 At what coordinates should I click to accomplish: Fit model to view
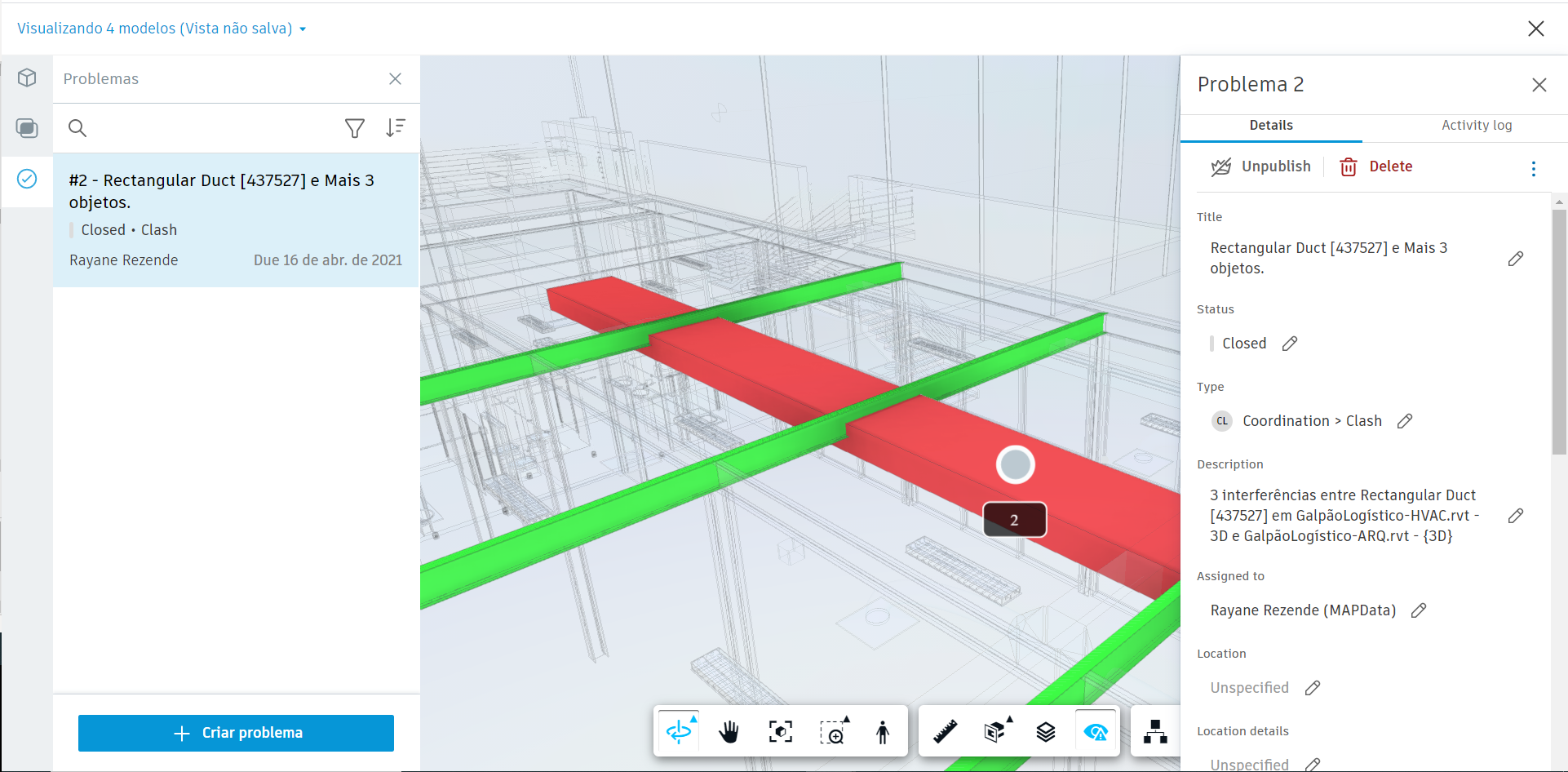click(781, 731)
